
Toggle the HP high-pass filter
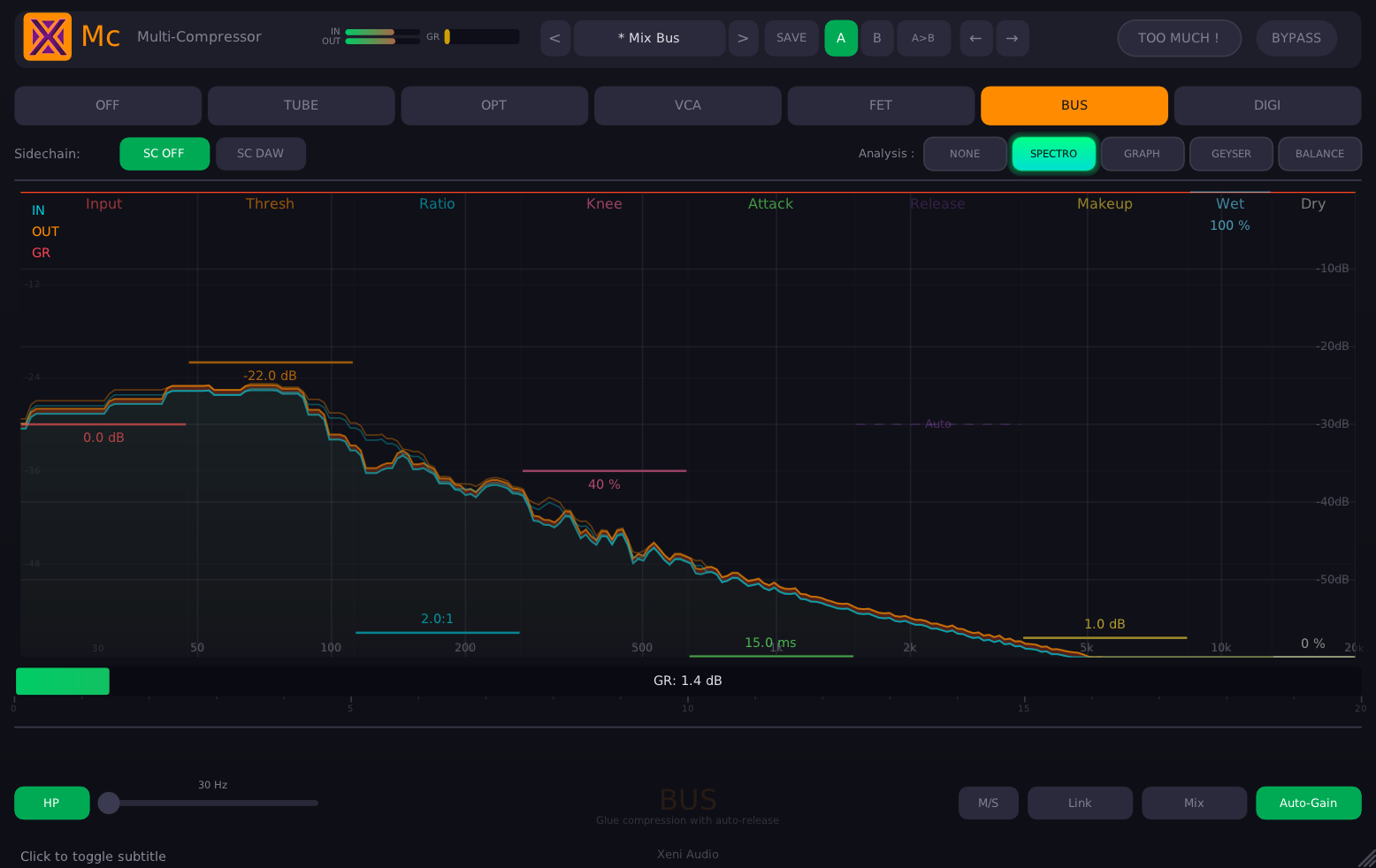coord(51,803)
